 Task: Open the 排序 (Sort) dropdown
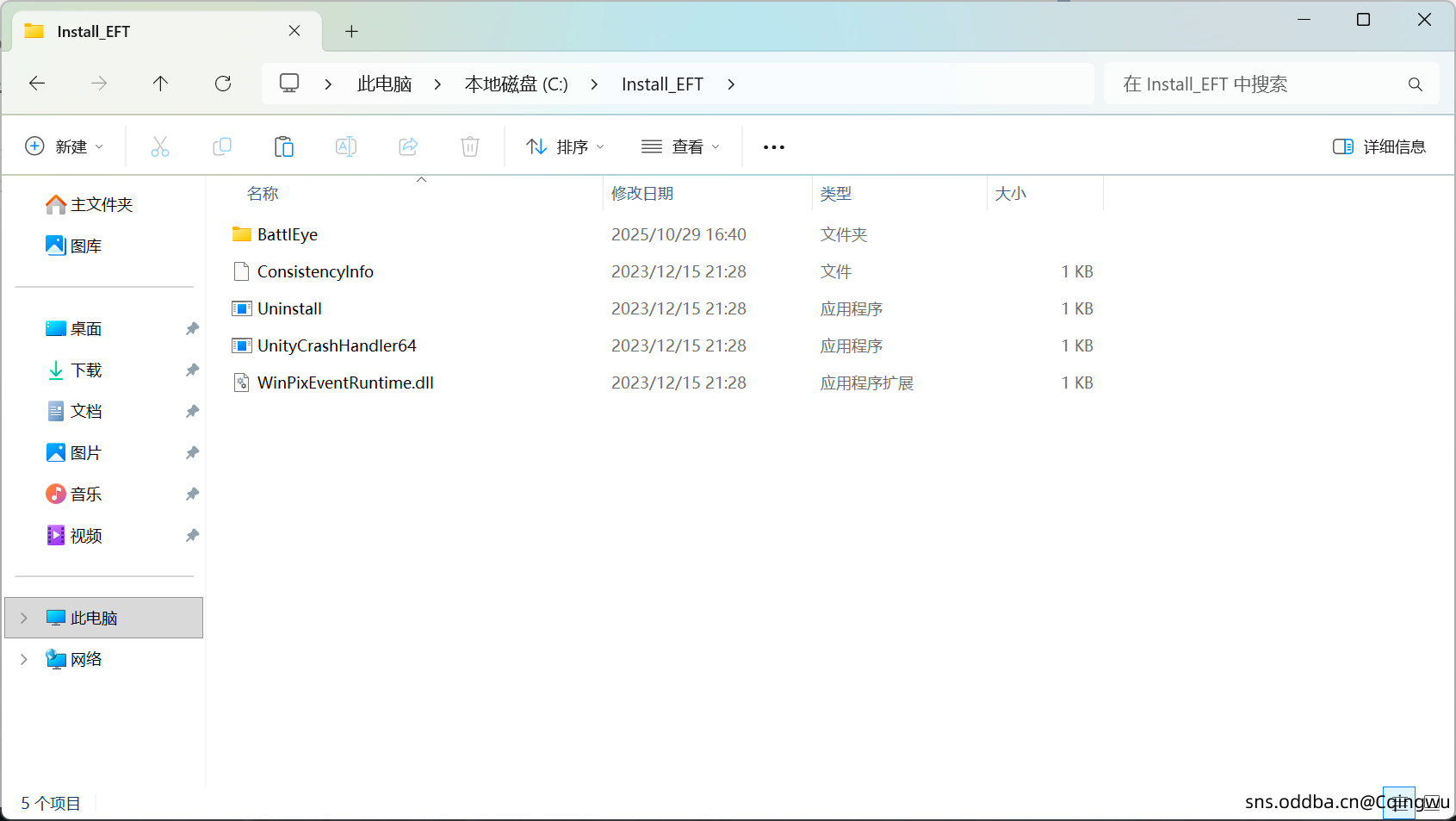(x=565, y=146)
